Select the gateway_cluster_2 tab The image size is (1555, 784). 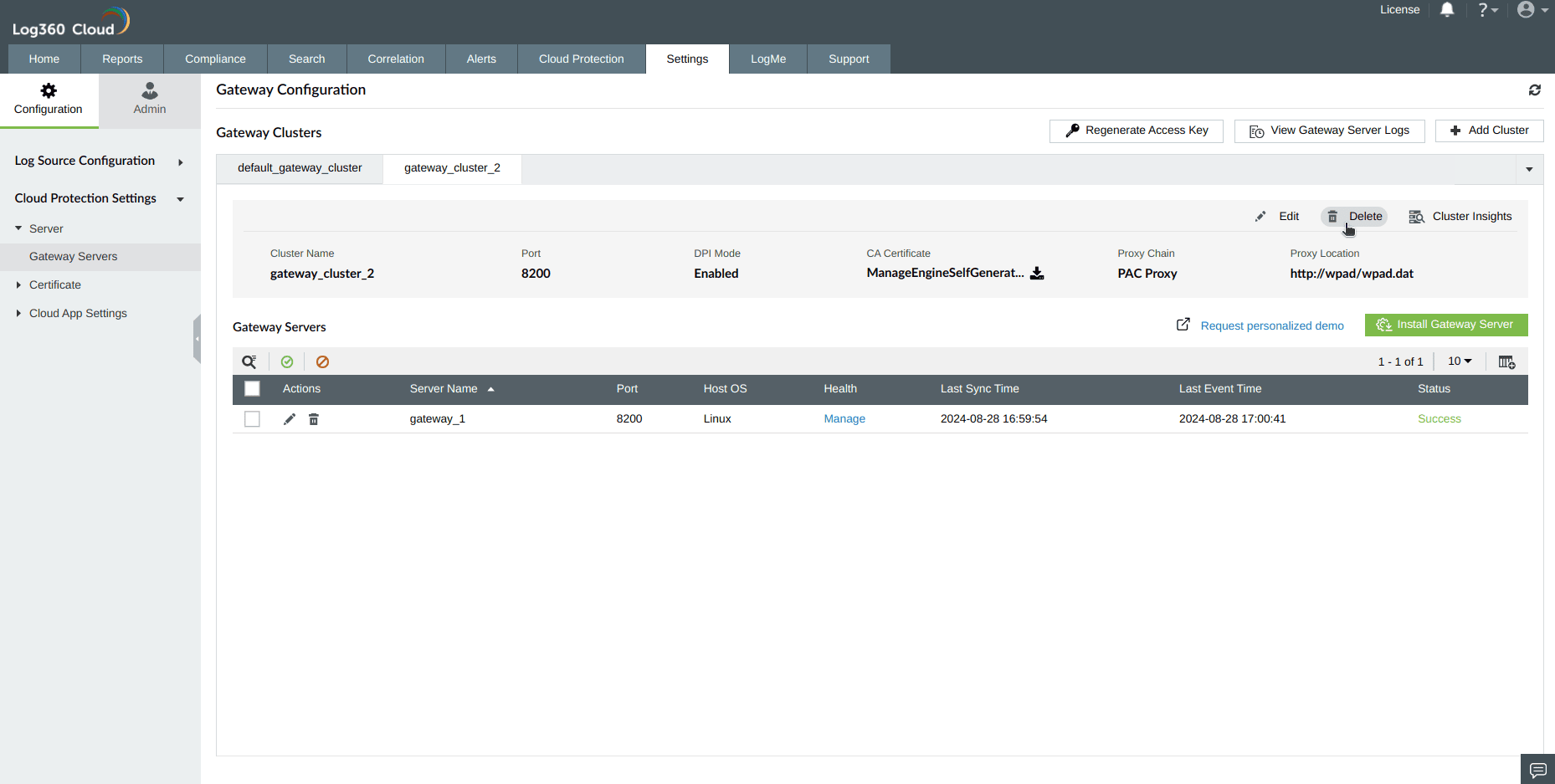click(452, 168)
